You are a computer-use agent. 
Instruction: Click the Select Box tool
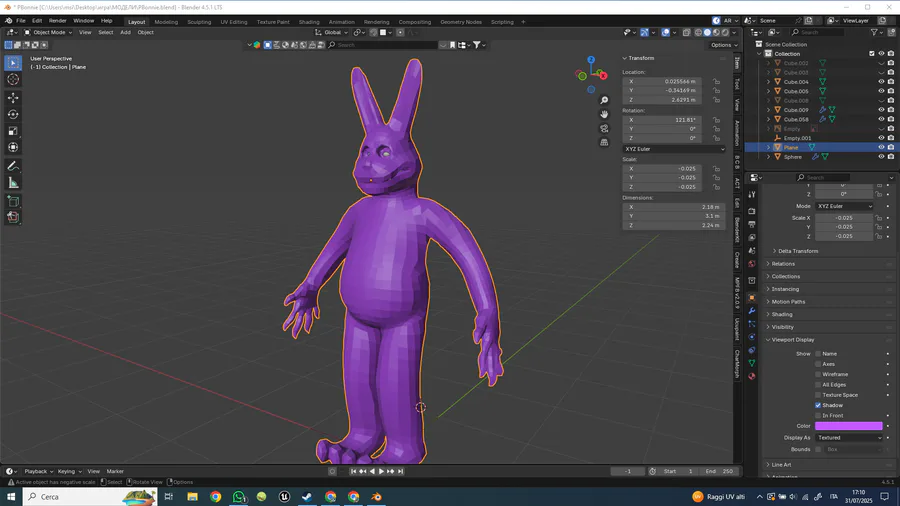point(13,63)
